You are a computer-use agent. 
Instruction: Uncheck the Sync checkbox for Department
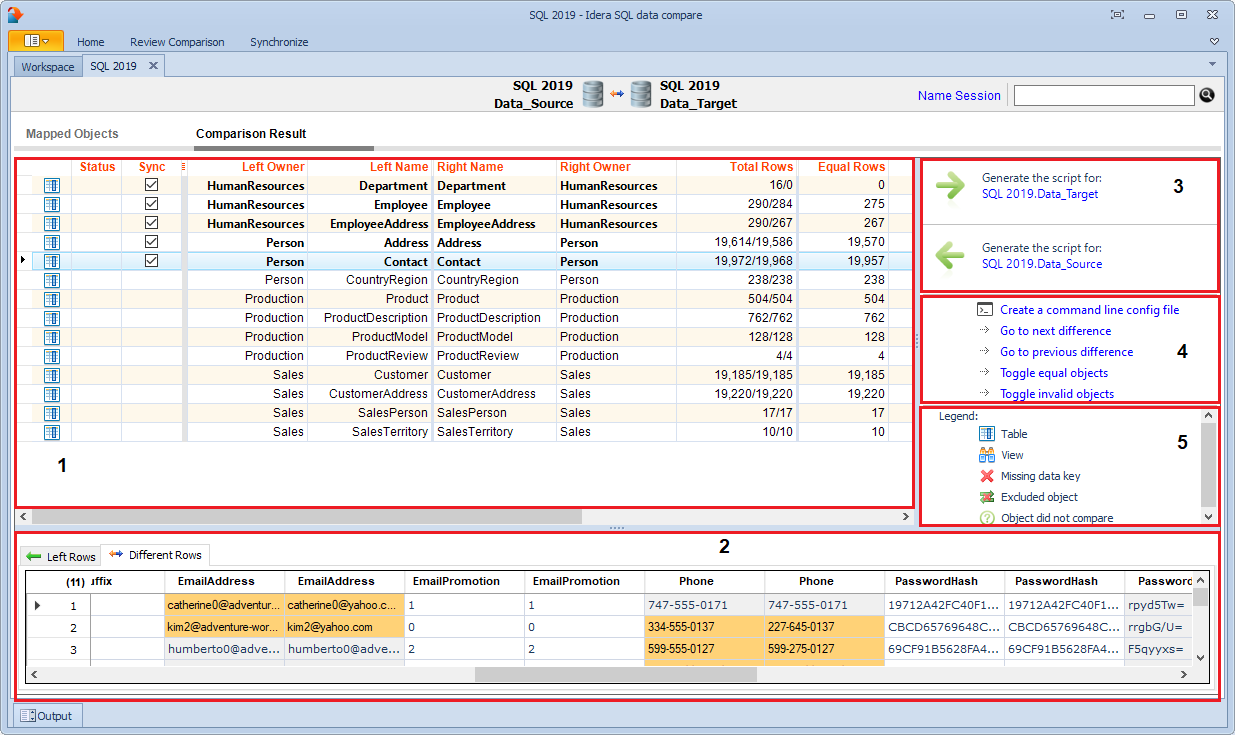(x=152, y=186)
